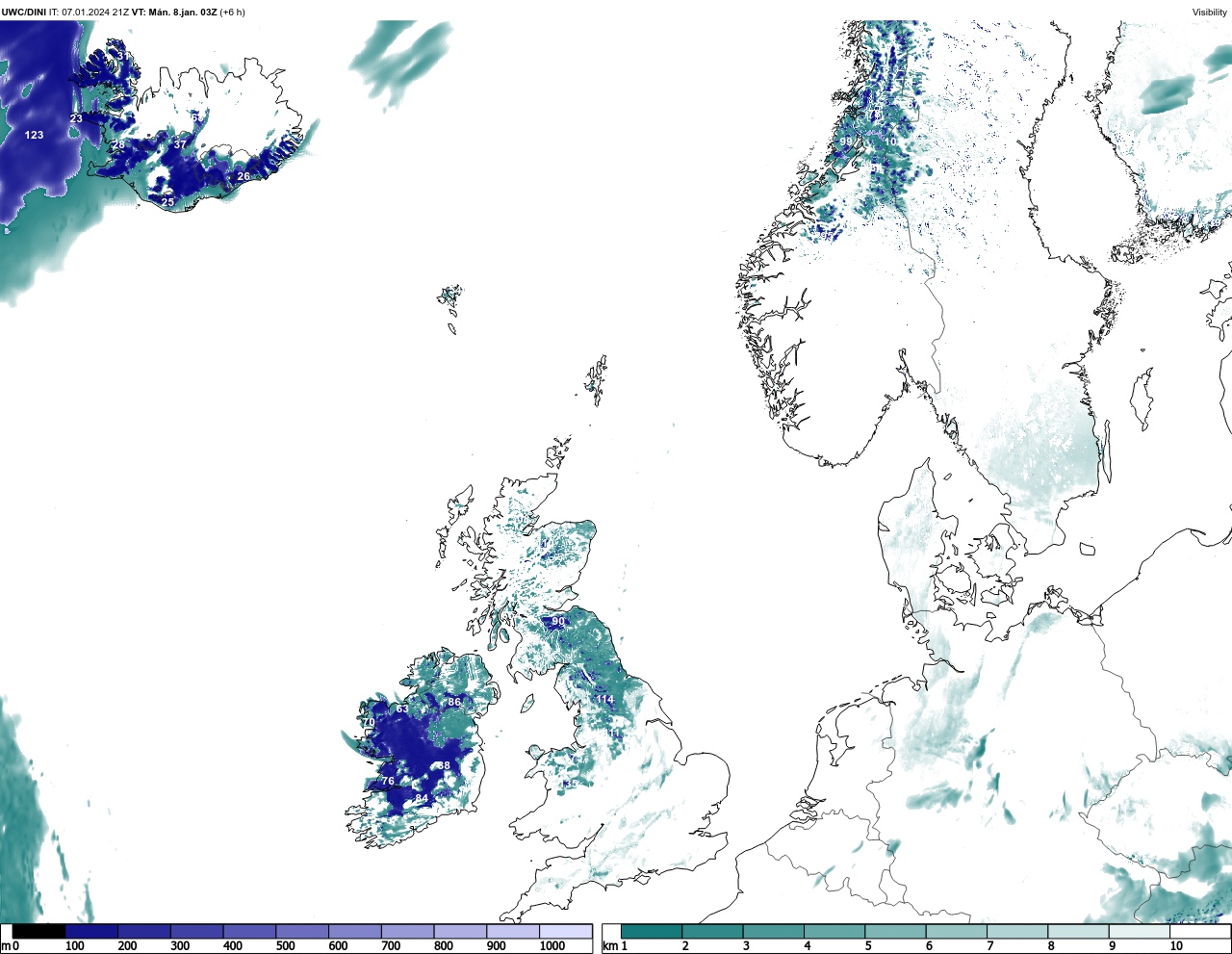Click the '123' visibility value west of Iceland

tap(35, 135)
